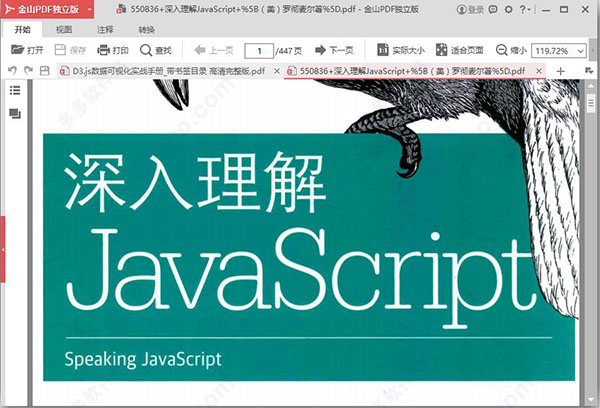This screenshot has height=408, width=600.
Task: Select 适合页面 fit page icon
Action: 441,50
